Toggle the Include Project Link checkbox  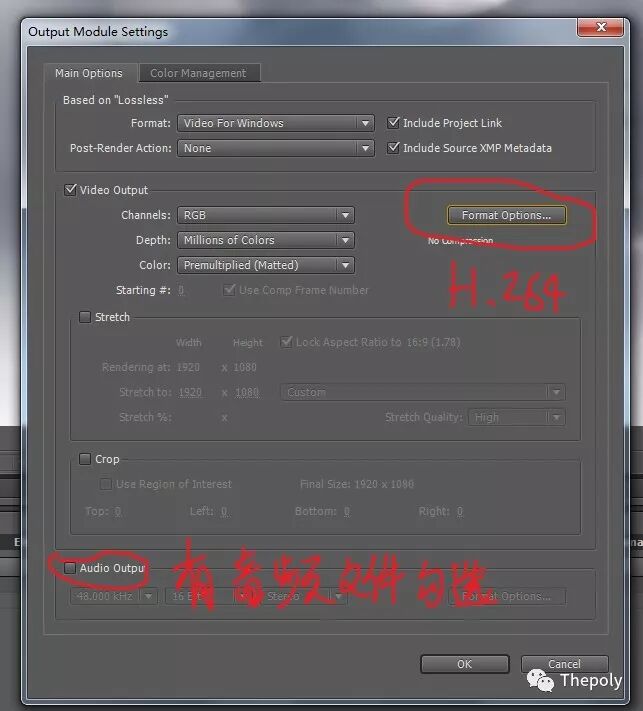pyautogui.click(x=393, y=122)
